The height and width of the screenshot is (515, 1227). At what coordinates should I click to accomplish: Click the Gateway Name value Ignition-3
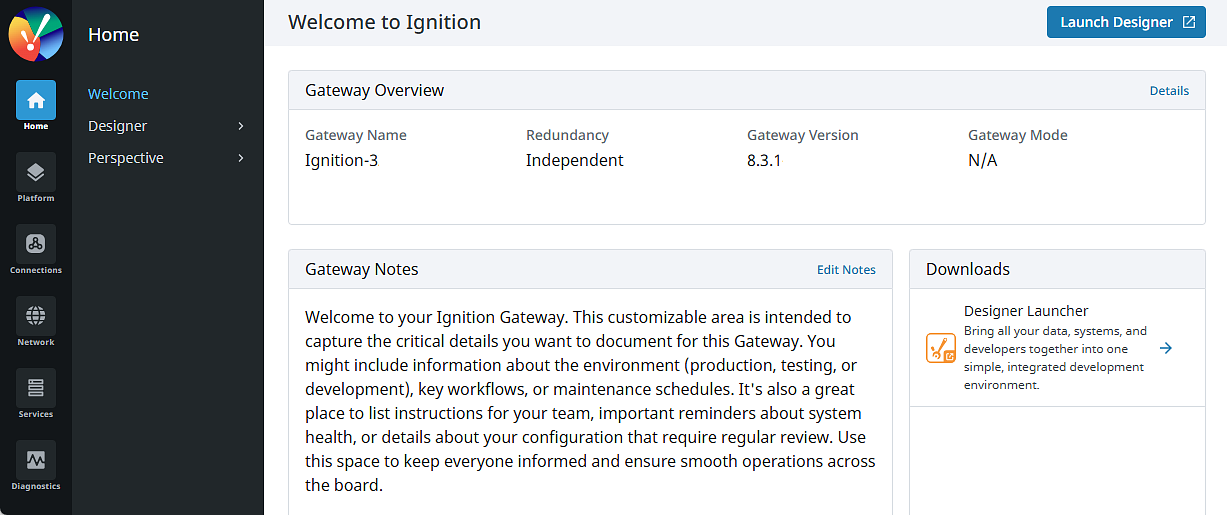(x=341, y=160)
